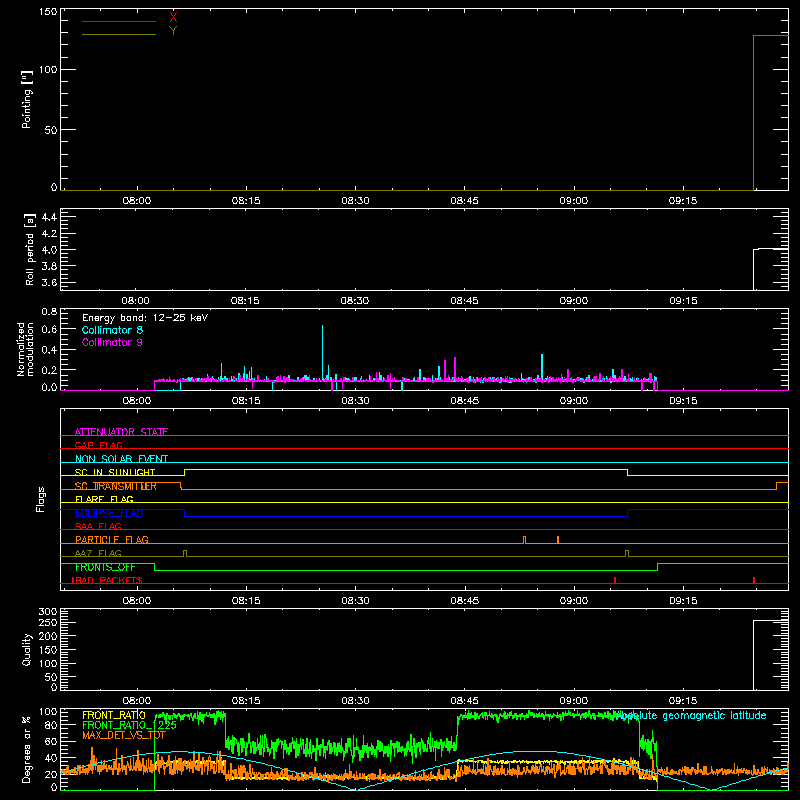Click the 300 tick on Quality axis

(x=48, y=611)
